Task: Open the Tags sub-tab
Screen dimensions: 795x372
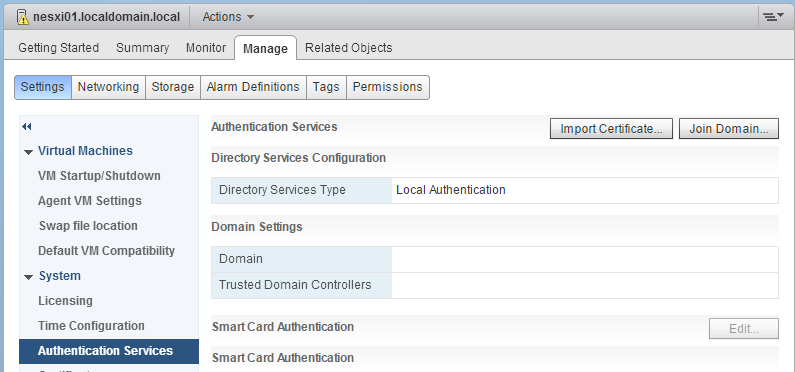Action: click(x=326, y=87)
